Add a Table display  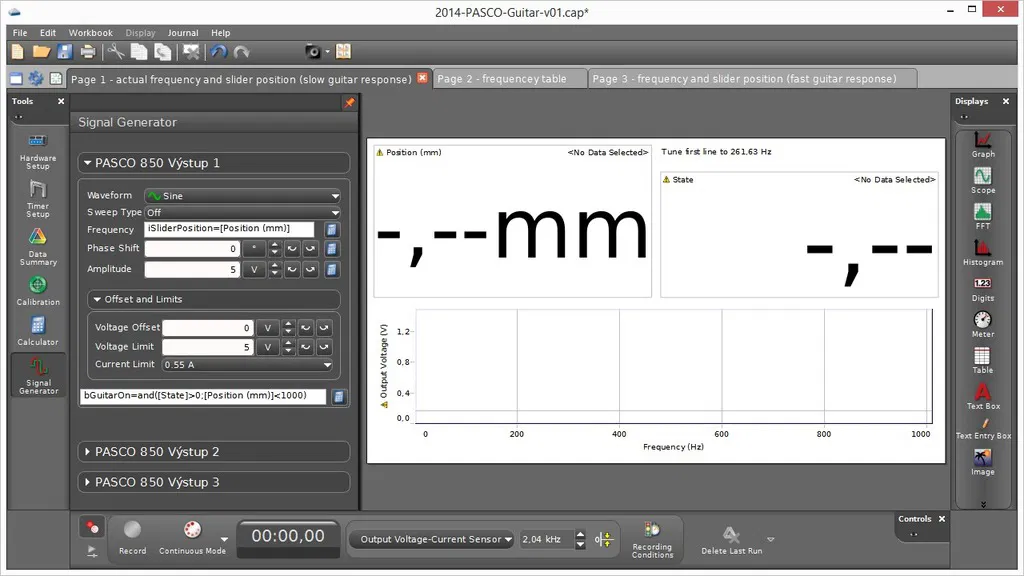click(982, 360)
